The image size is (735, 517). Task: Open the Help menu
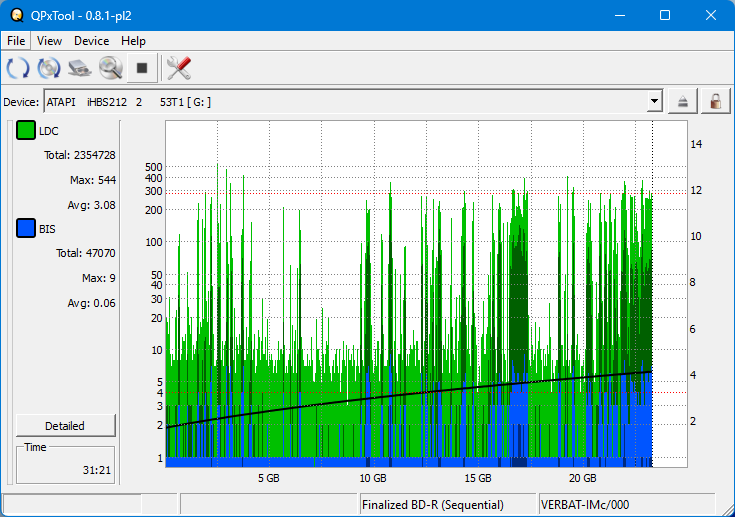pyautogui.click(x=133, y=41)
